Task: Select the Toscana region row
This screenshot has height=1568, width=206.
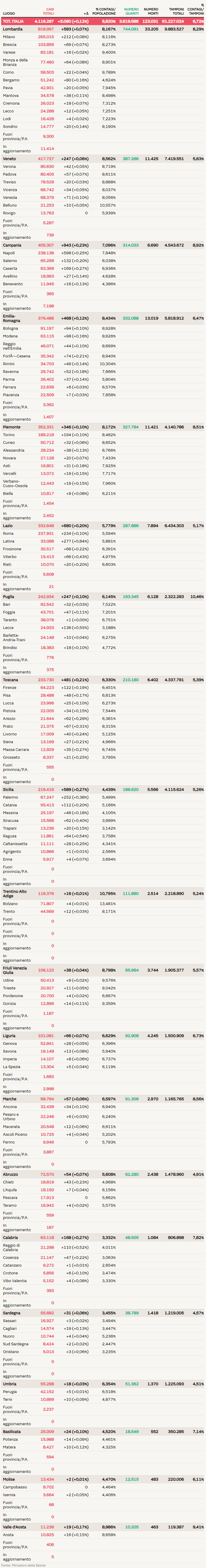Action: (x=10, y=680)
